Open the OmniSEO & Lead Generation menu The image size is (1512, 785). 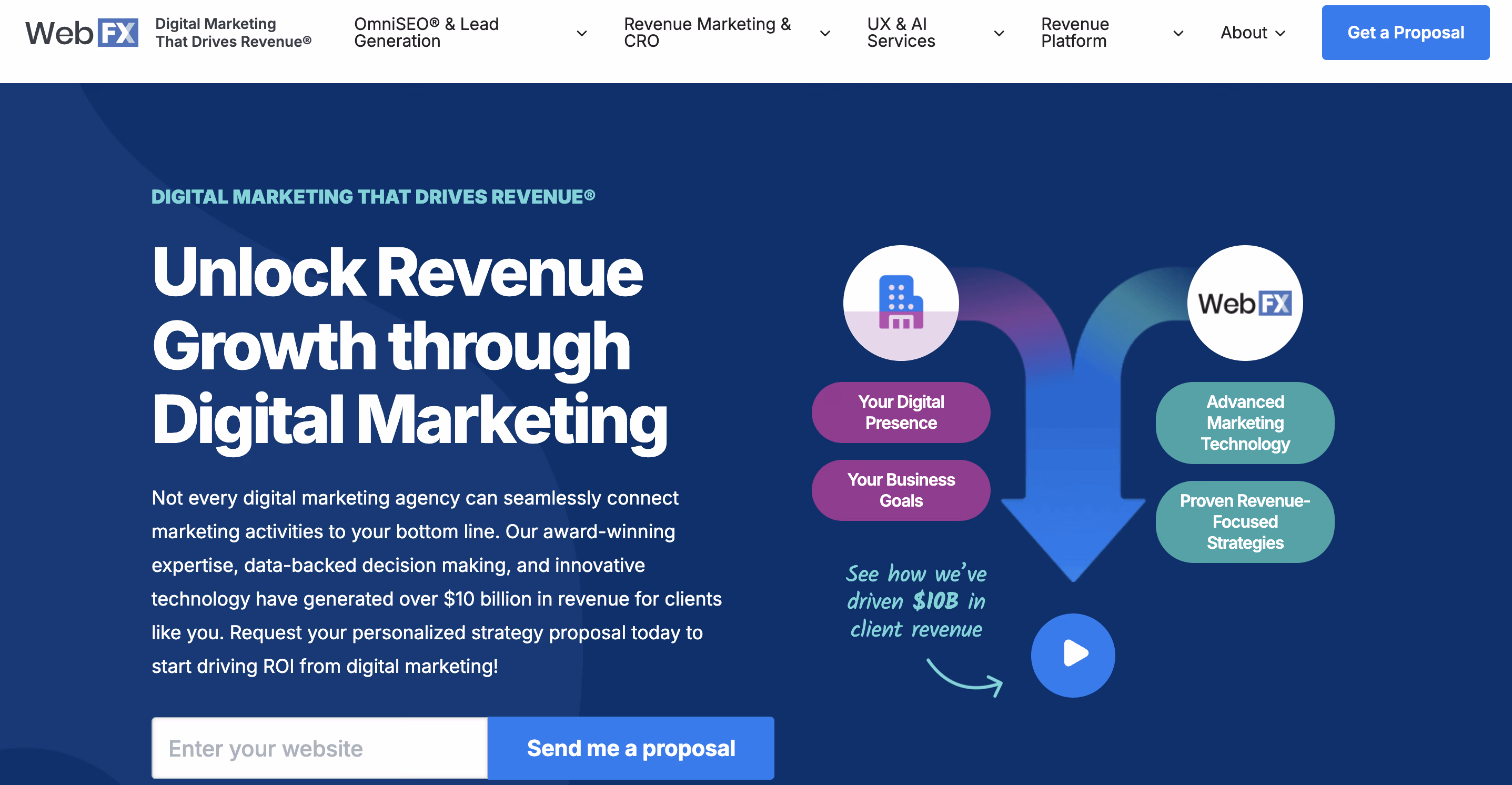coord(426,32)
